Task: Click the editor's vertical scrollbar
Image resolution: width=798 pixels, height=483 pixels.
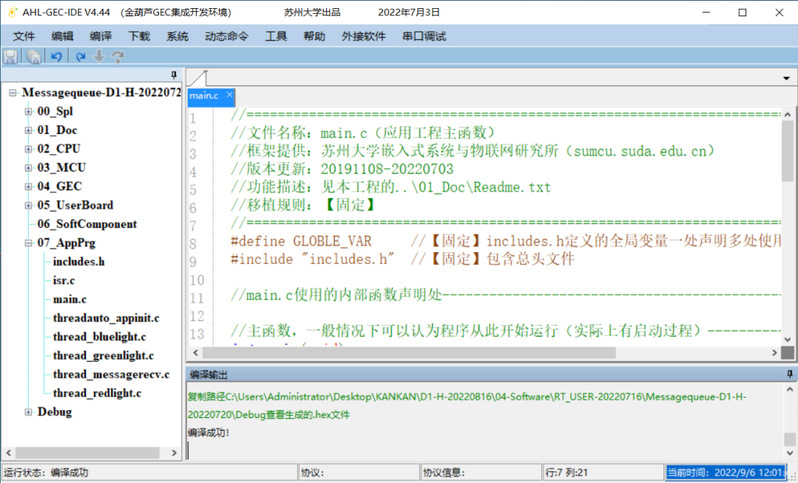Action: pyautogui.click(x=789, y=200)
